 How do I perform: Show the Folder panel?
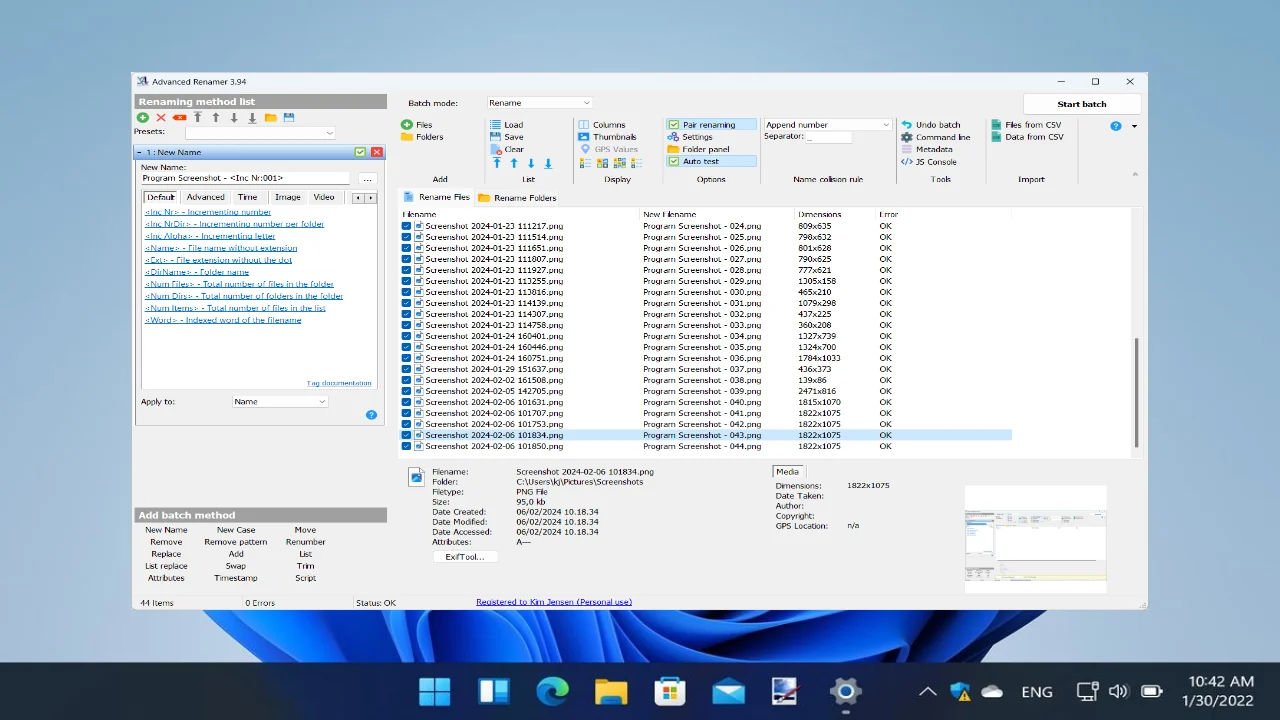tap(698, 149)
